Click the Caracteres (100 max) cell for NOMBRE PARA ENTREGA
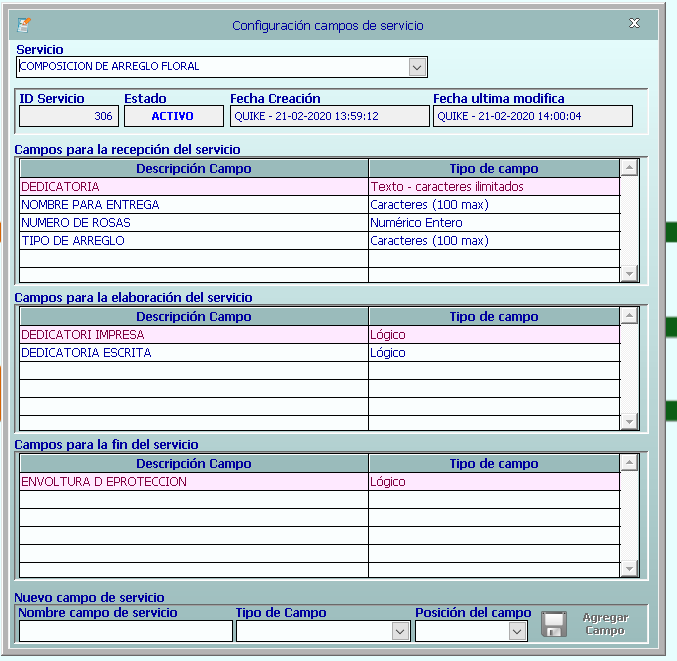 (494, 205)
